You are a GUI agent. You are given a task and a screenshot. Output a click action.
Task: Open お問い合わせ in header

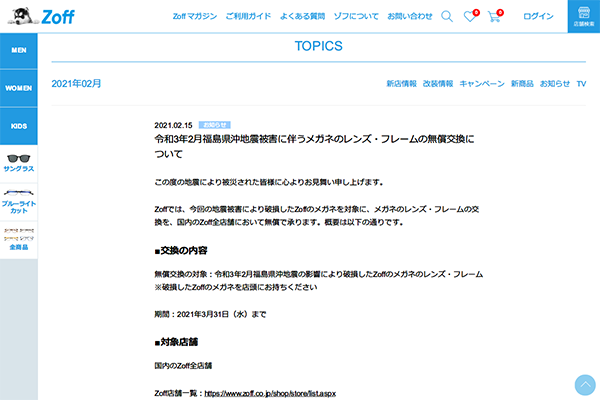[410, 16]
